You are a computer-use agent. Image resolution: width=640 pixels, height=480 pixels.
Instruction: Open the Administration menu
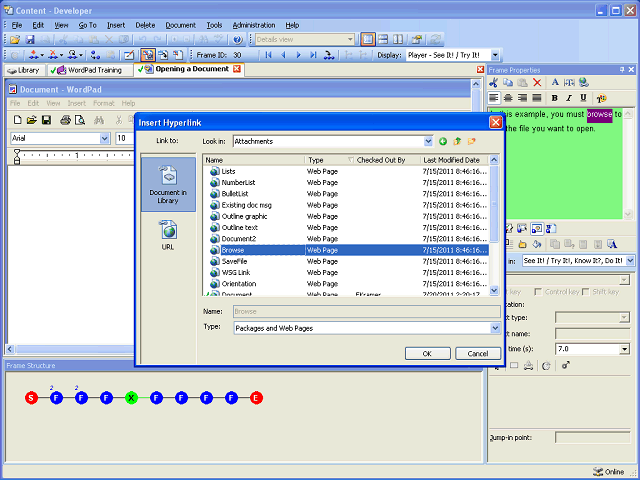tap(253, 24)
